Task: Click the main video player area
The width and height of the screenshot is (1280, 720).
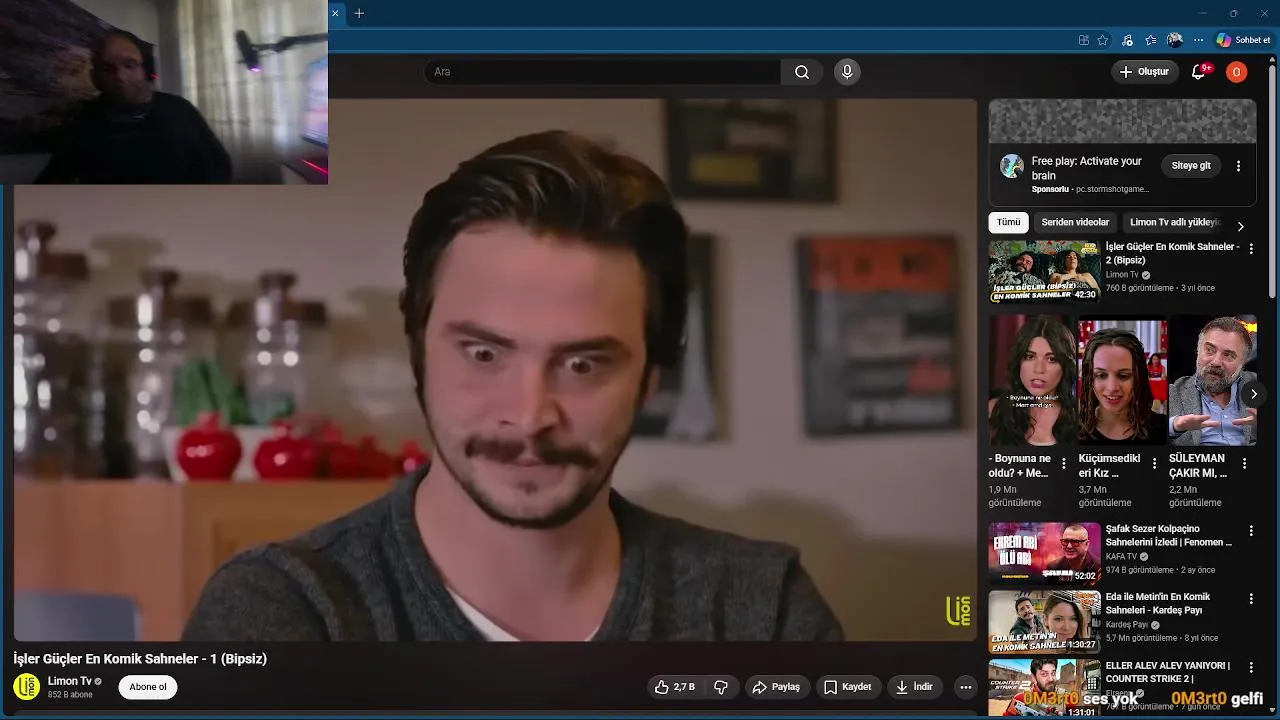Action: [495, 370]
